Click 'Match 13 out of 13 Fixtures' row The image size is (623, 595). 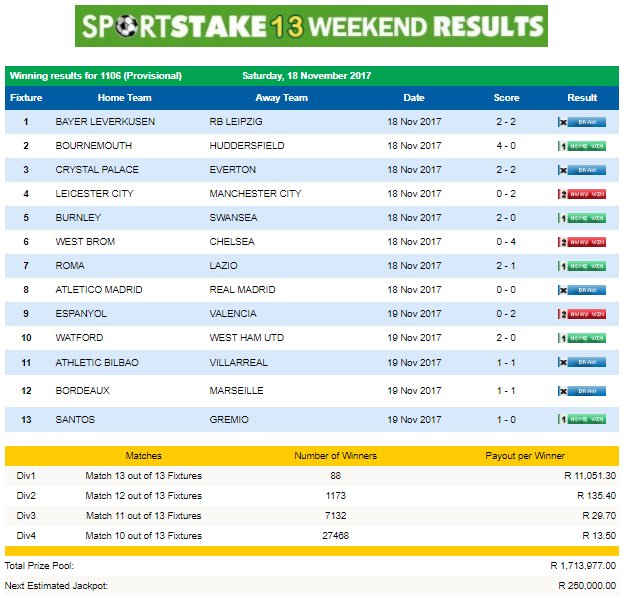point(312,475)
